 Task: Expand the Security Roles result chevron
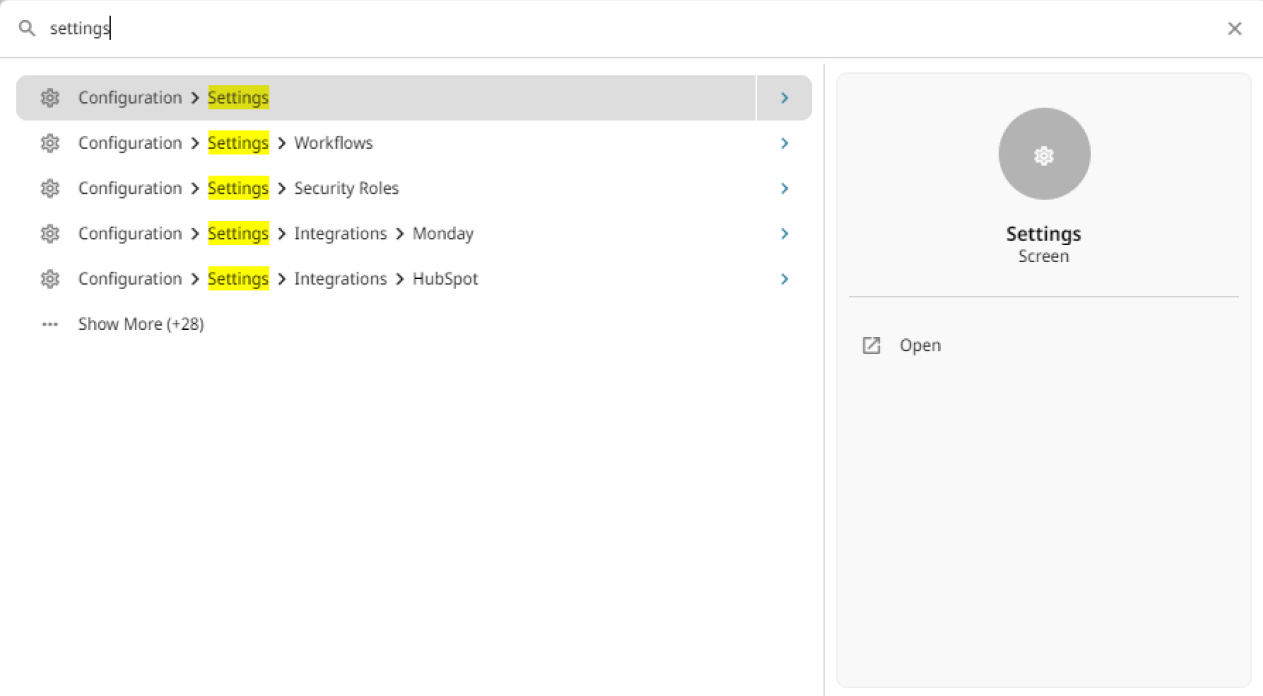784,188
